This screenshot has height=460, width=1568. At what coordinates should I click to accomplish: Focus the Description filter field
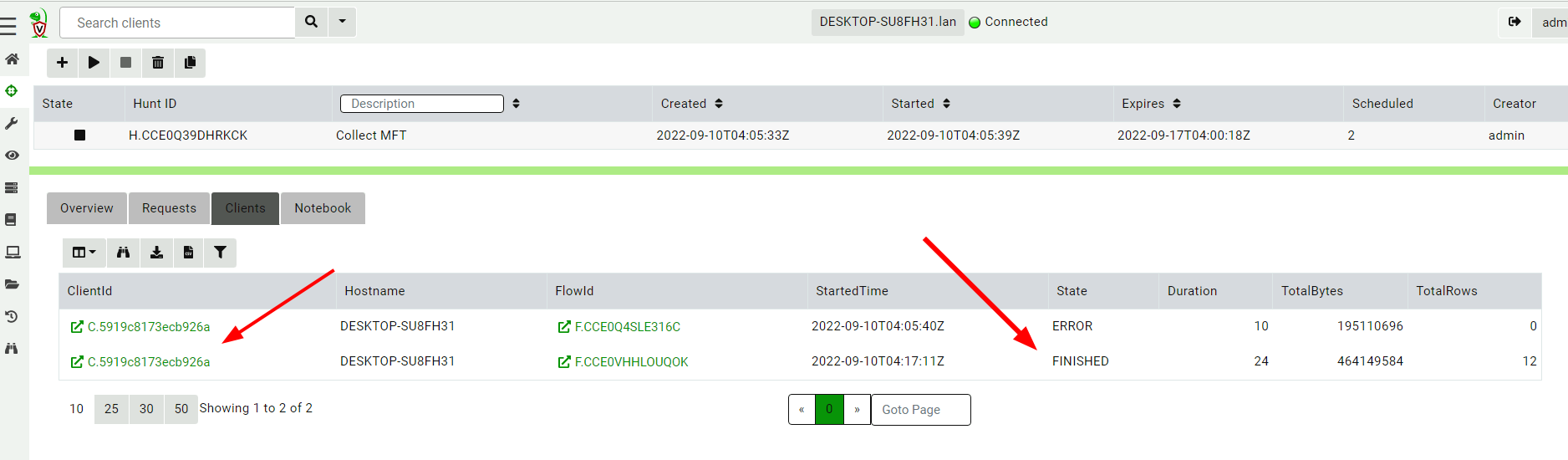point(422,104)
